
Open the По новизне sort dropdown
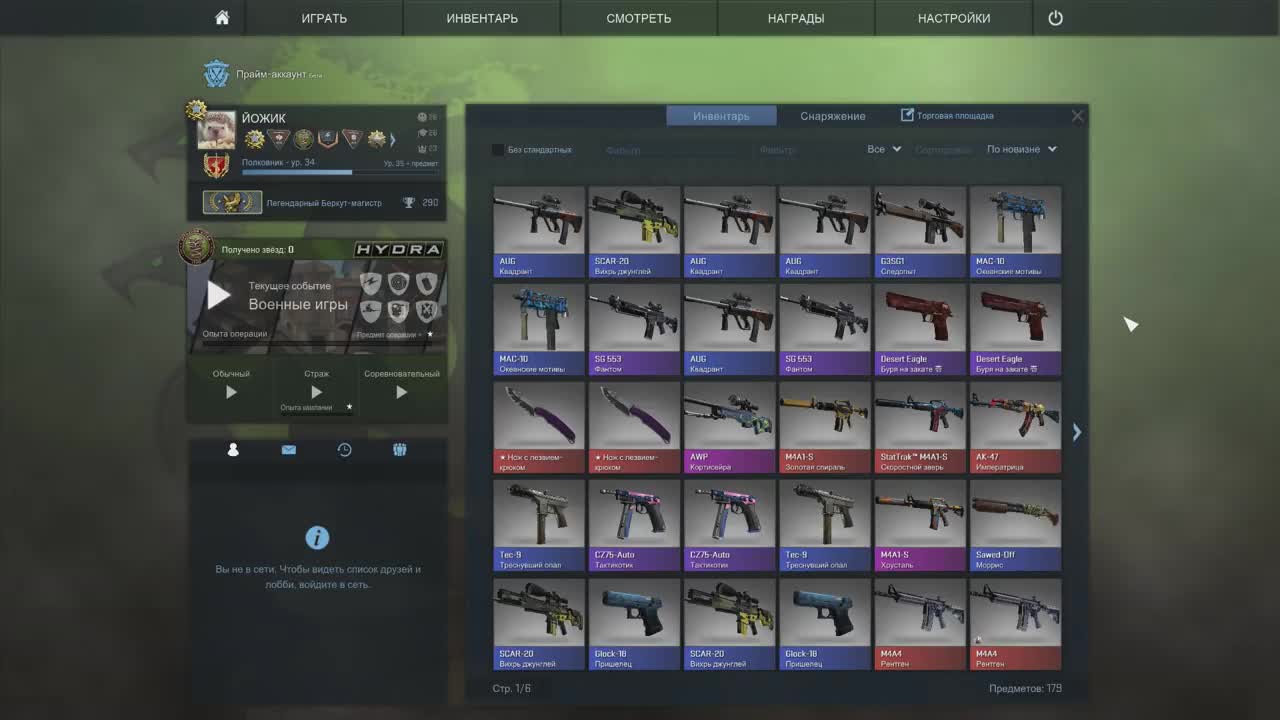click(1021, 149)
